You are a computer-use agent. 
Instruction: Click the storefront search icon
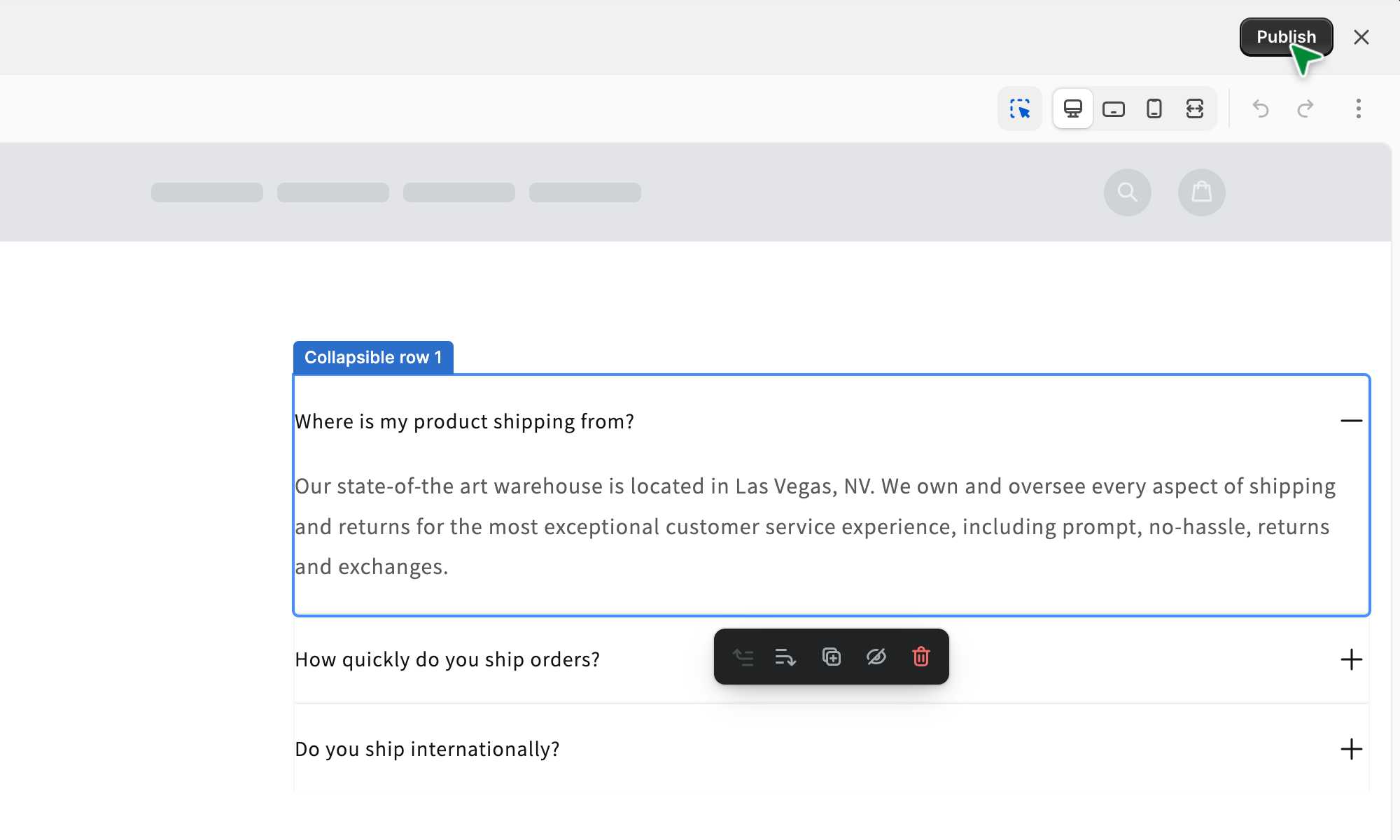click(x=1127, y=192)
